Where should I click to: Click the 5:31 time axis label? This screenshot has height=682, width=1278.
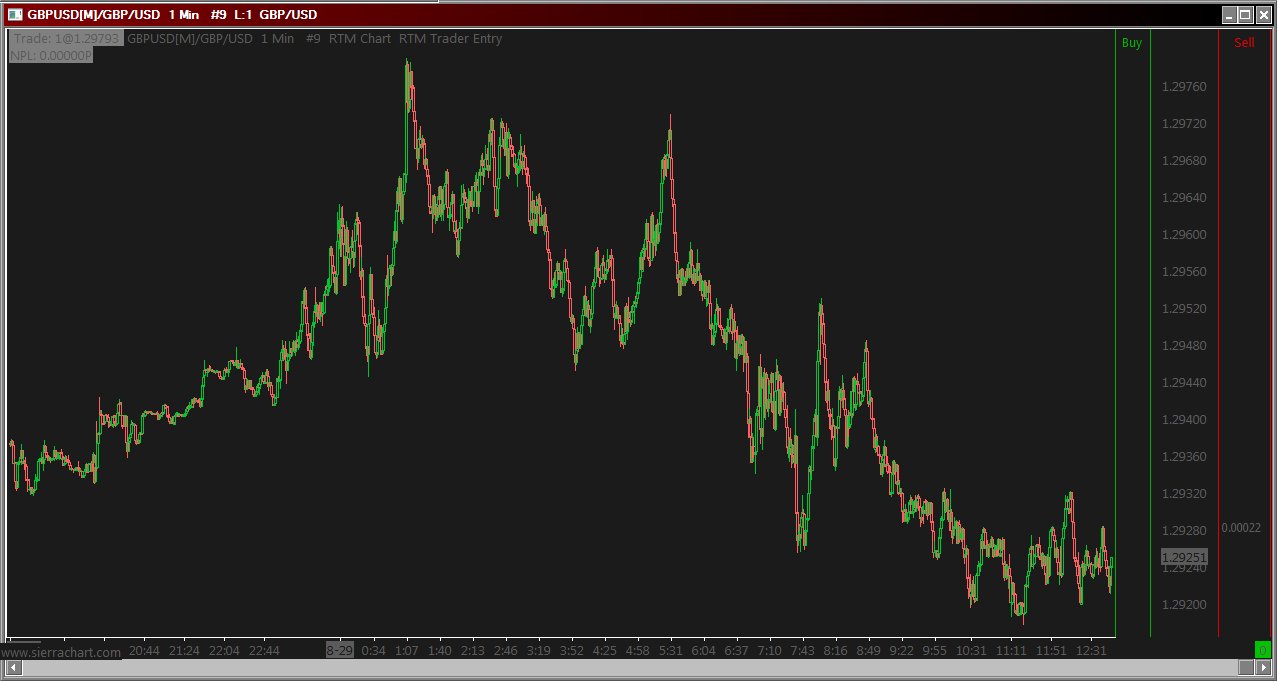pos(671,650)
